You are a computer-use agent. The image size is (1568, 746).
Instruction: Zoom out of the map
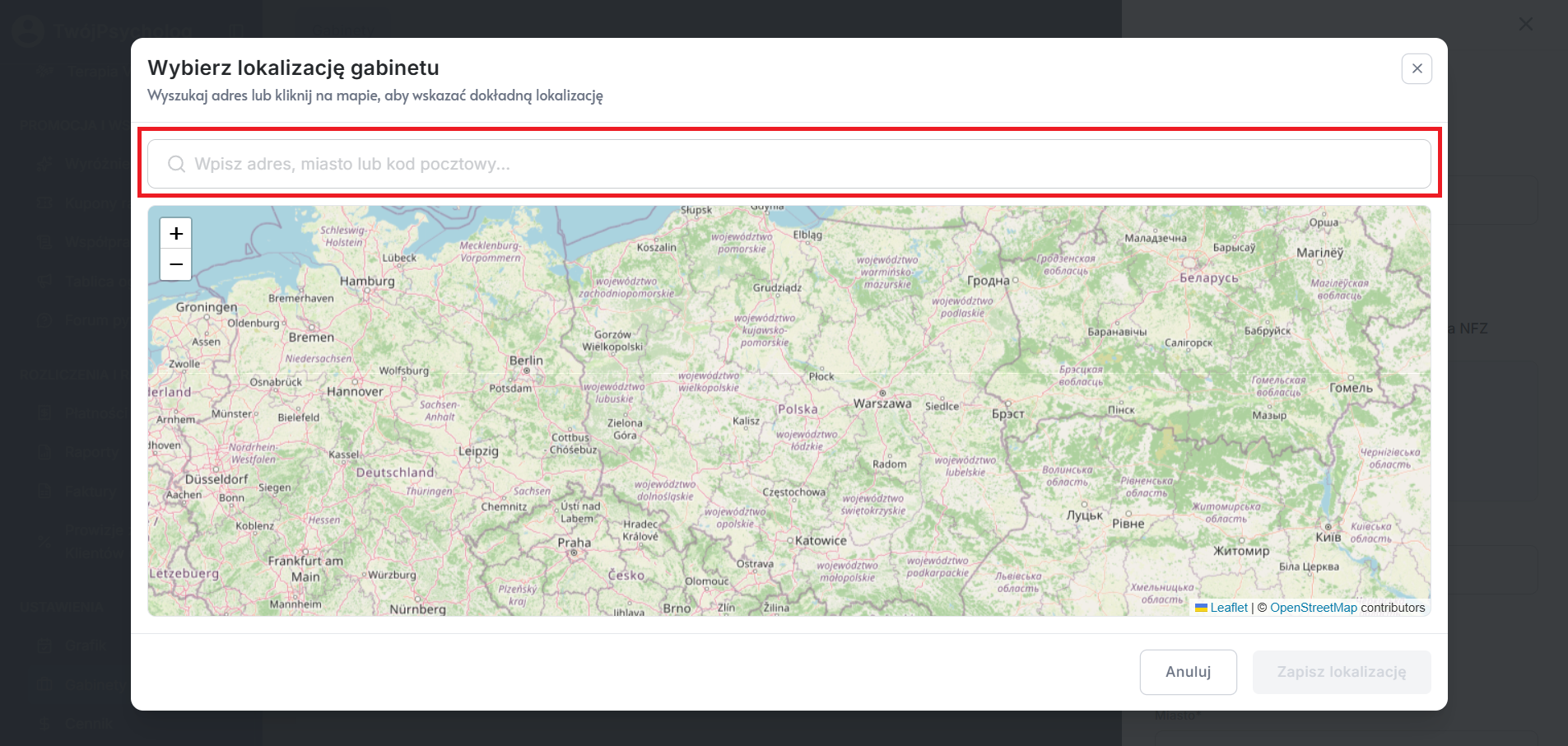click(x=175, y=265)
